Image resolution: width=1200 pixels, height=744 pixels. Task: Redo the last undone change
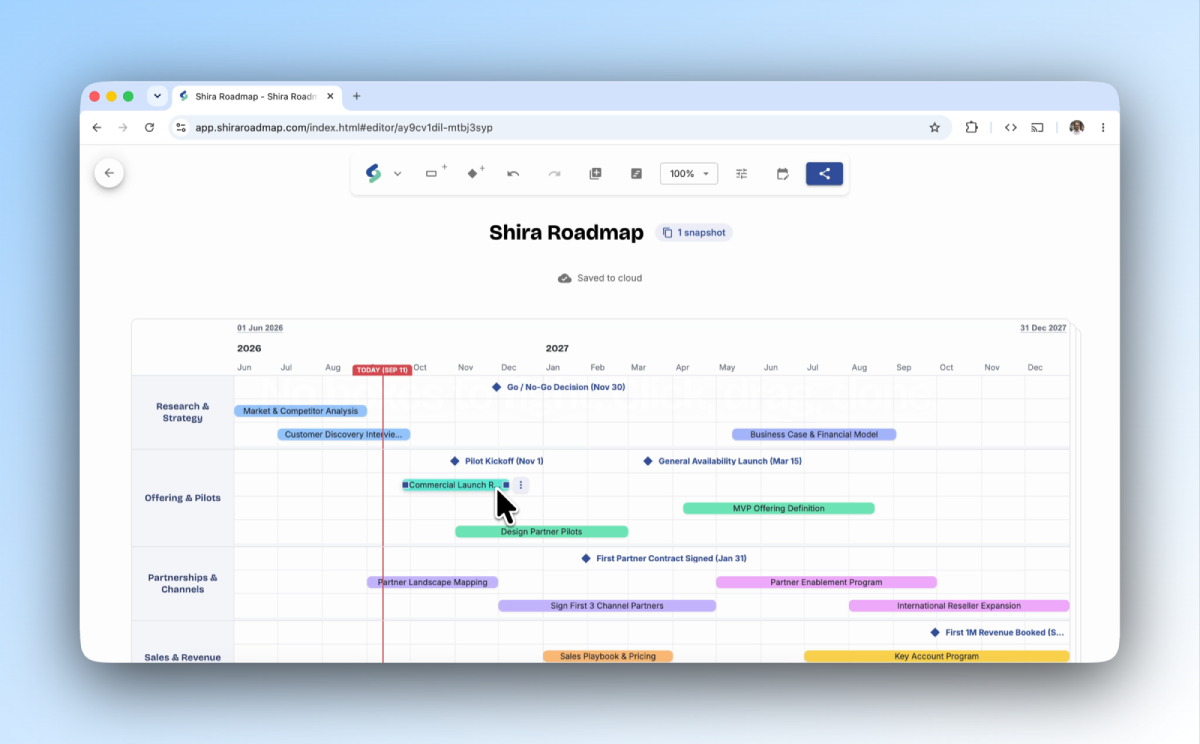(554, 174)
